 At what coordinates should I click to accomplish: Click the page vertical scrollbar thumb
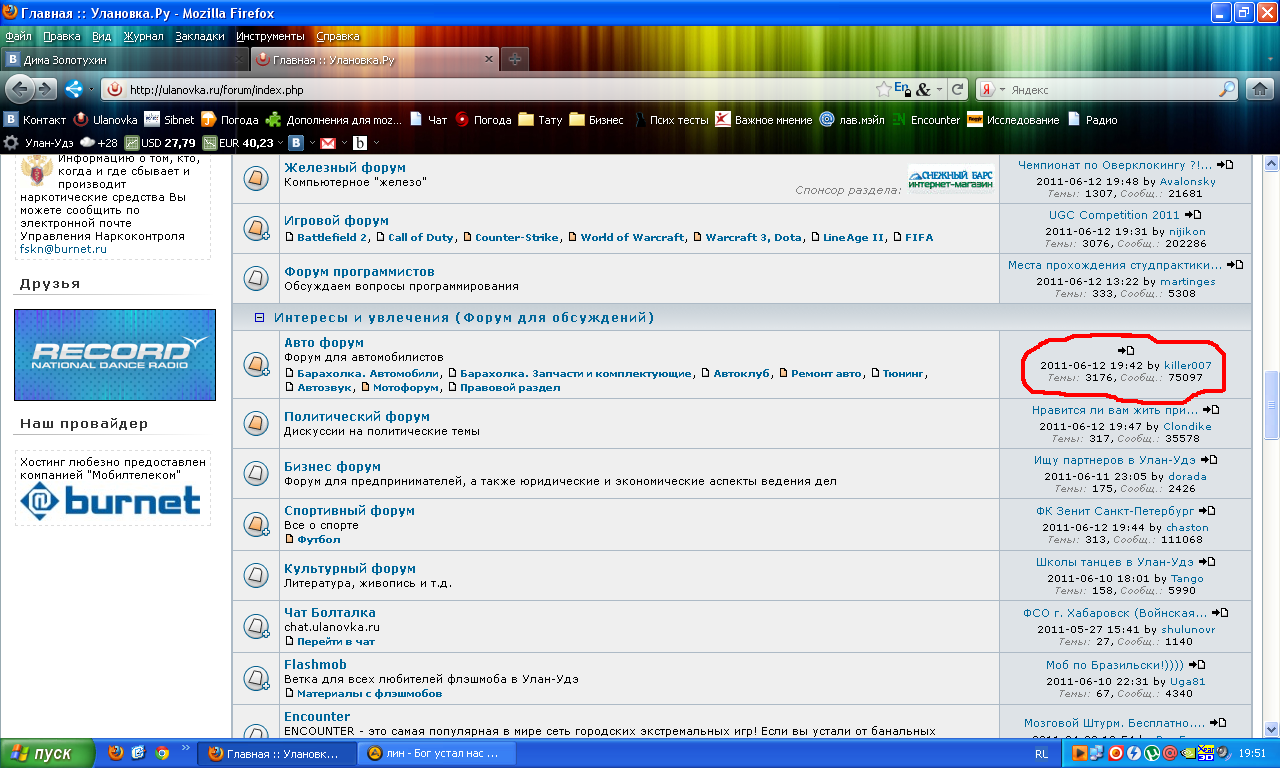coord(1271,404)
